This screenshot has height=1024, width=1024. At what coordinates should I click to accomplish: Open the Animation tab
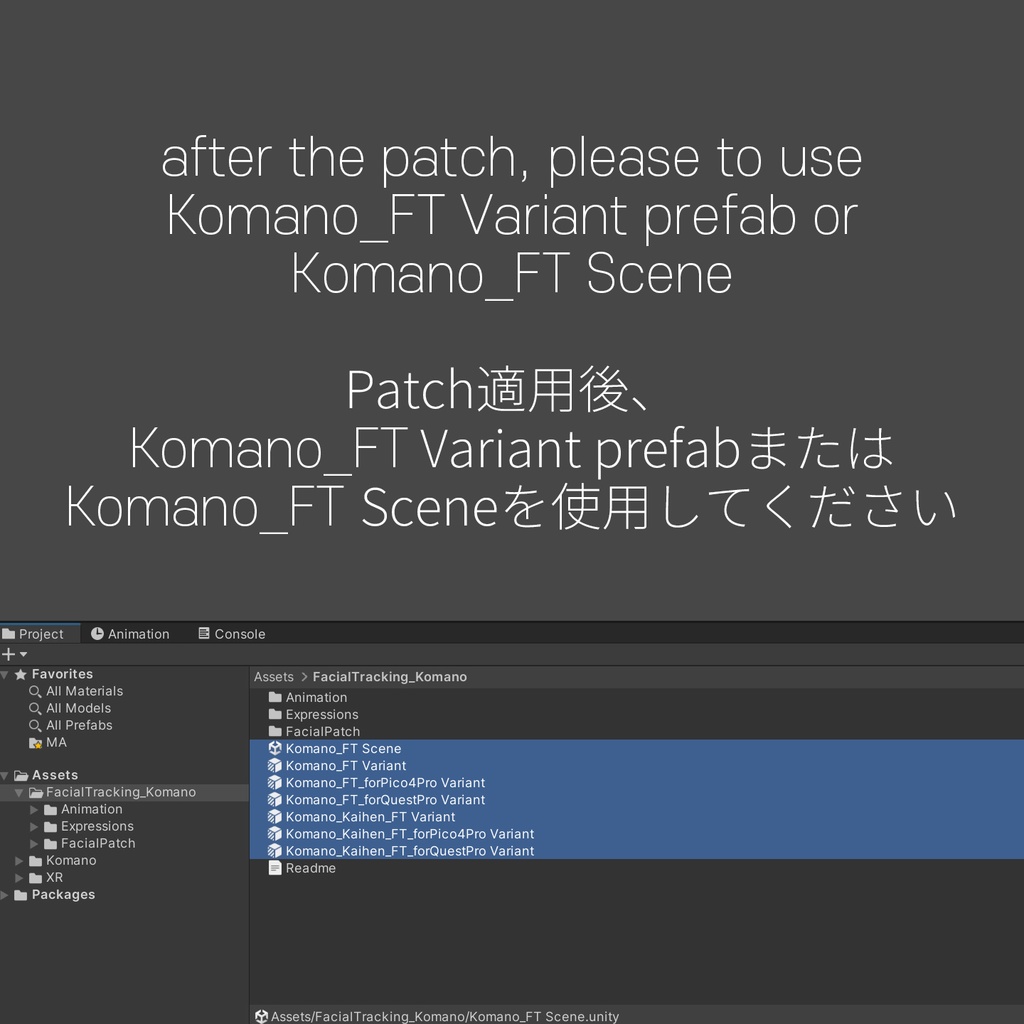[x=131, y=633]
